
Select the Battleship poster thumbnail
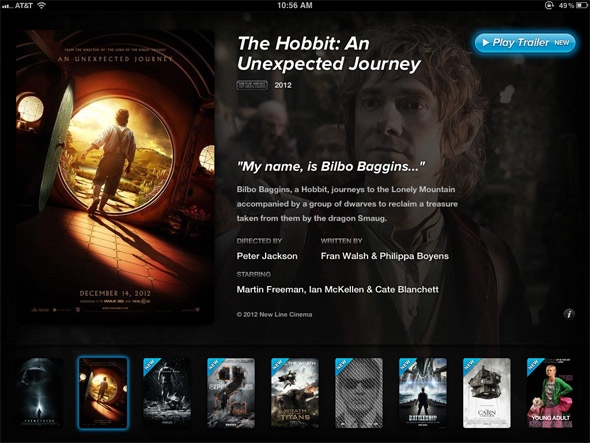click(x=423, y=393)
